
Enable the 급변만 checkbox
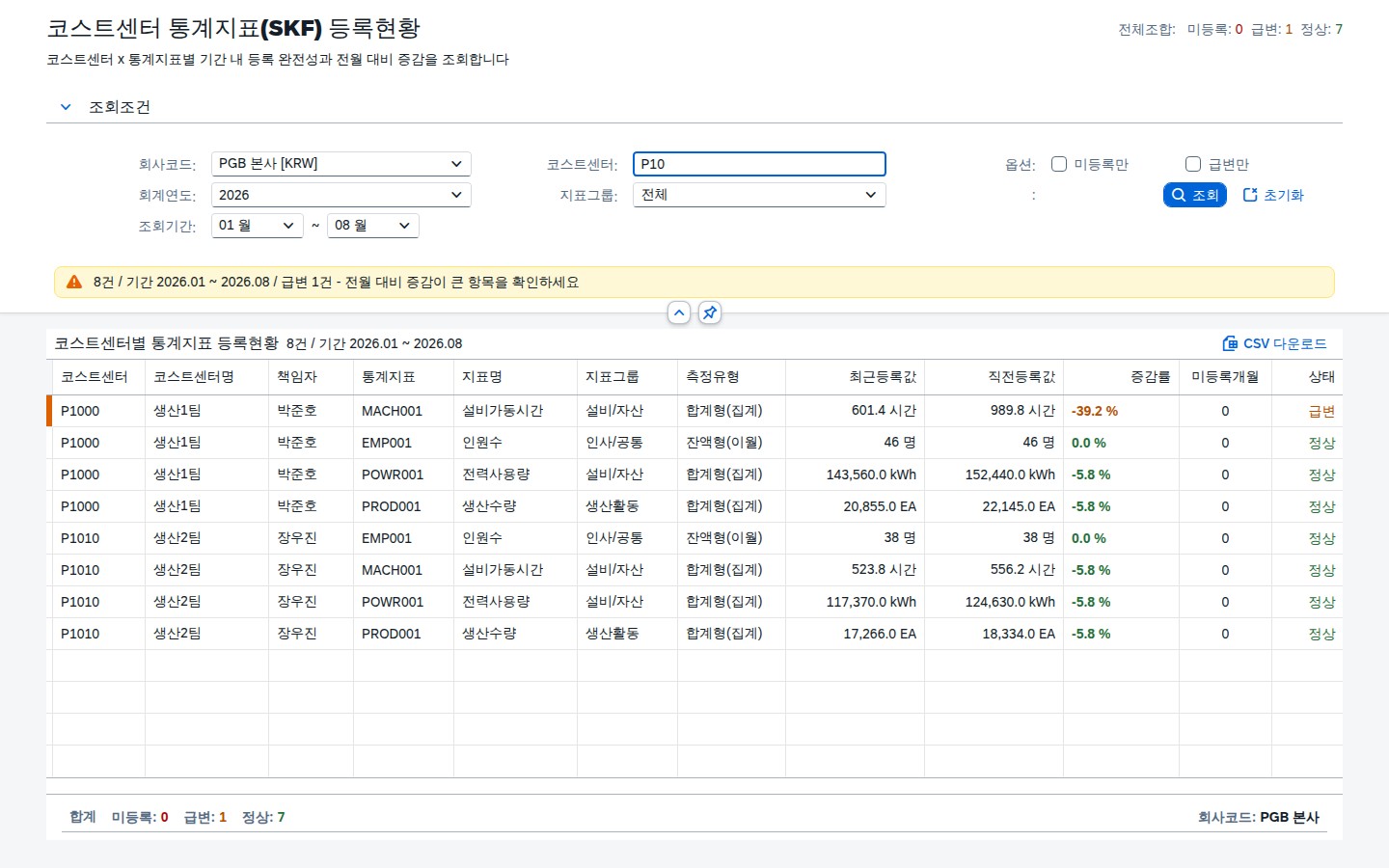pos(1193,164)
